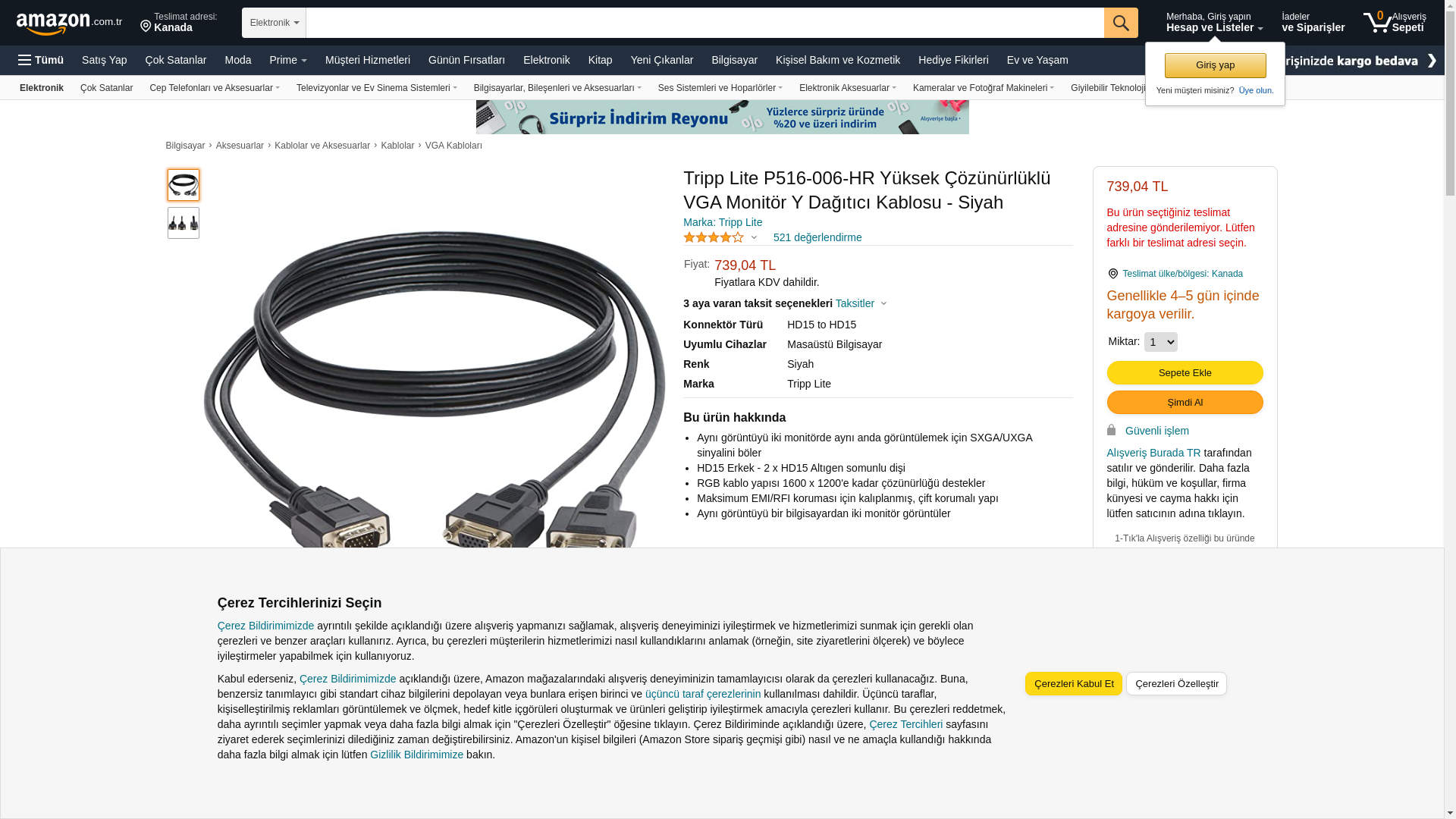Open the 521 değerlendirme reviews link
Image resolution: width=1456 pixels, height=819 pixels.
tap(817, 237)
